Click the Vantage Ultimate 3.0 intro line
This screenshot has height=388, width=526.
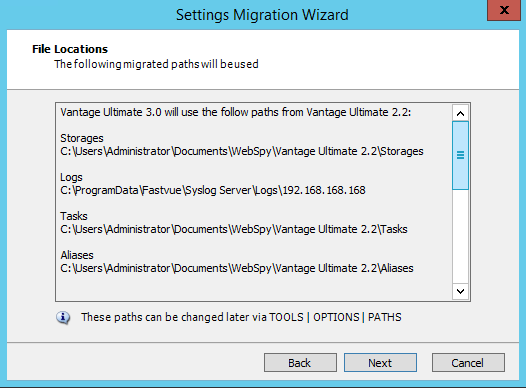coord(235,112)
